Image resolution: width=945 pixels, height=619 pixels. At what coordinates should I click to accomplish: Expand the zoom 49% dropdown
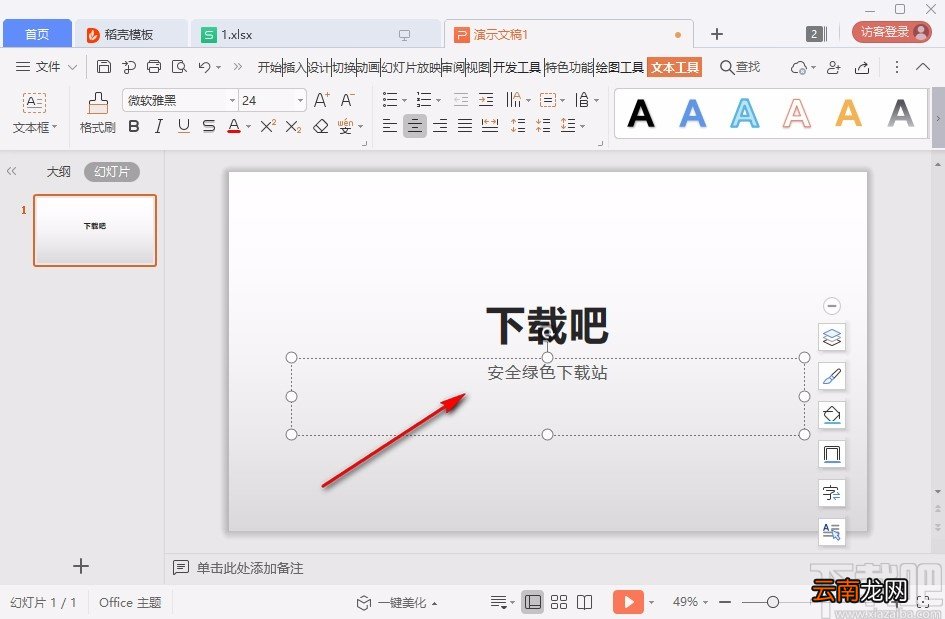click(x=705, y=602)
